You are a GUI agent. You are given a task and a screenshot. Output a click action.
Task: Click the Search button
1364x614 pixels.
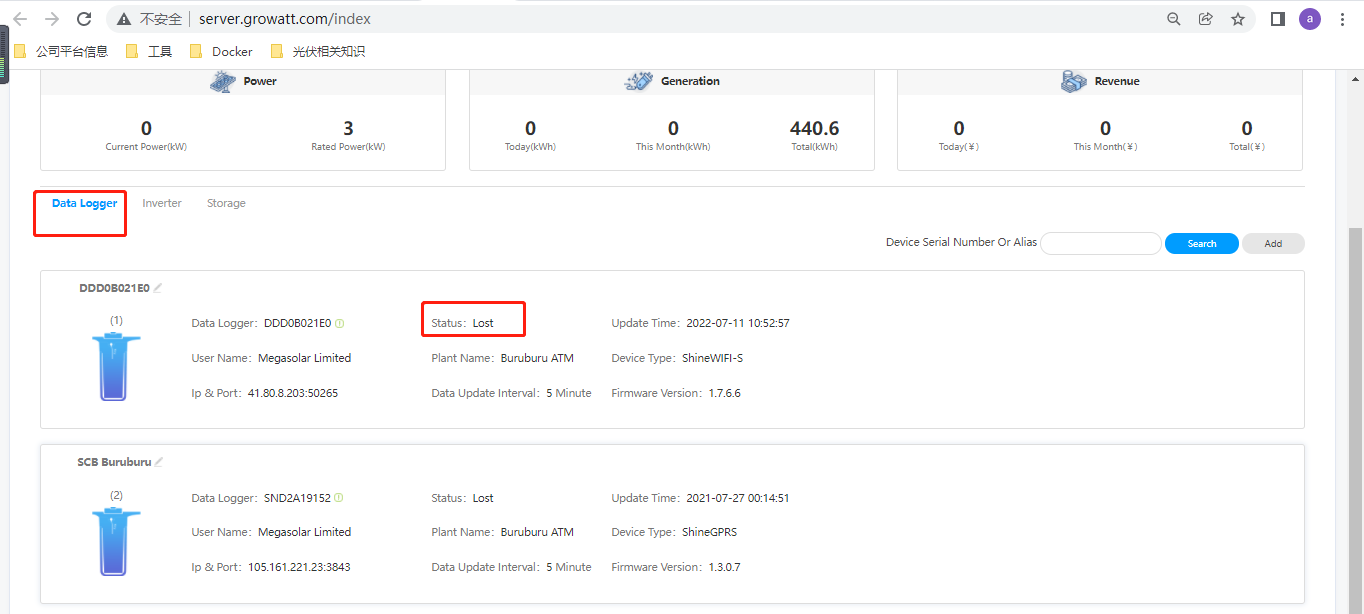tap(1201, 243)
